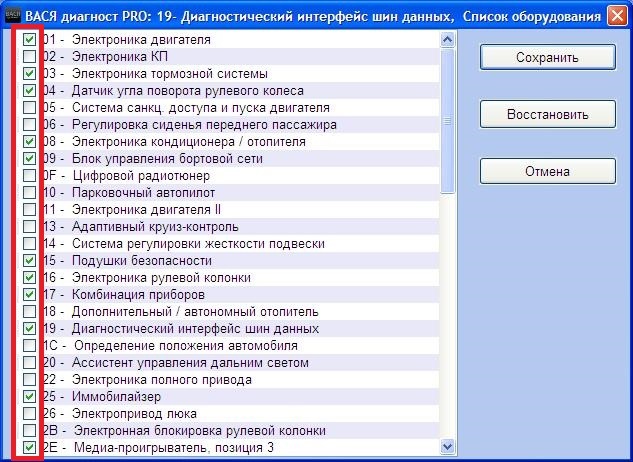The width and height of the screenshot is (633, 462).
Task: Uncheck 01 - Электроника двигателя checkbox
Action: (29, 40)
